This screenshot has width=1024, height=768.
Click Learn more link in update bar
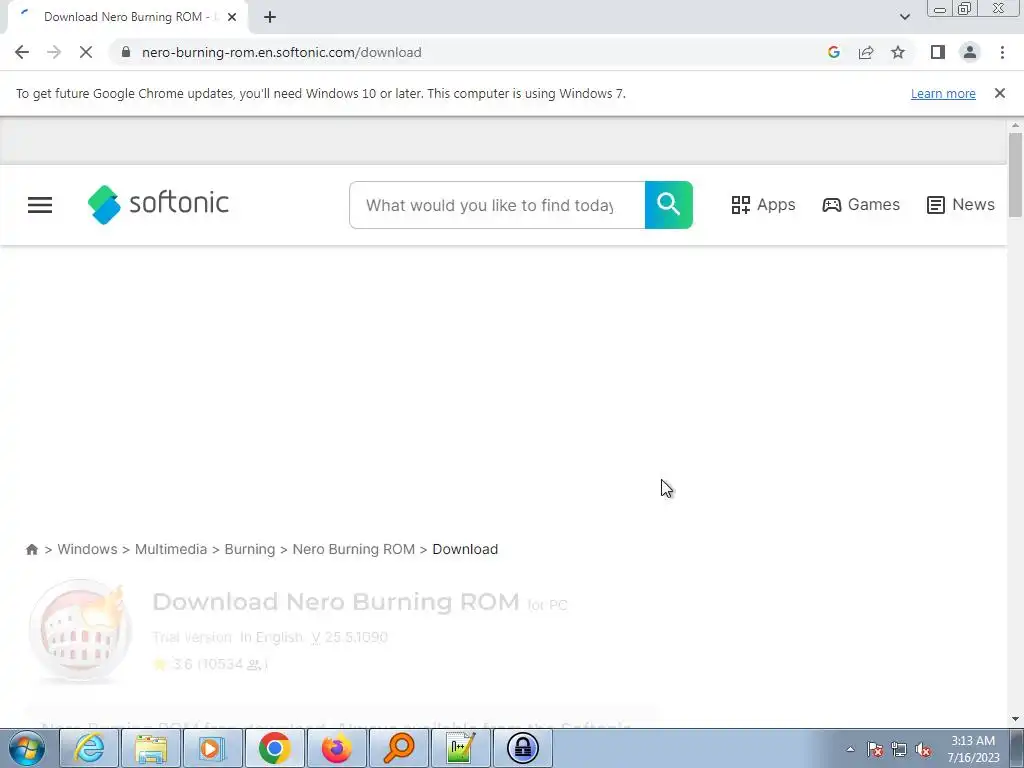pos(943,93)
